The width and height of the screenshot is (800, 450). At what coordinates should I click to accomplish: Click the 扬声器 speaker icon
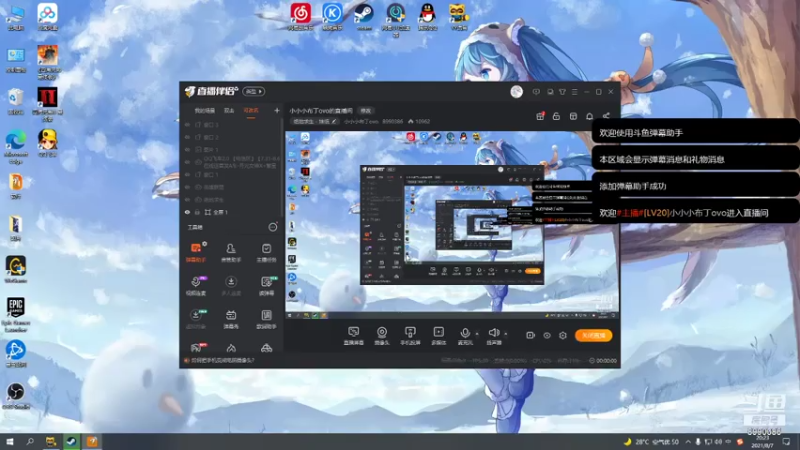493,333
